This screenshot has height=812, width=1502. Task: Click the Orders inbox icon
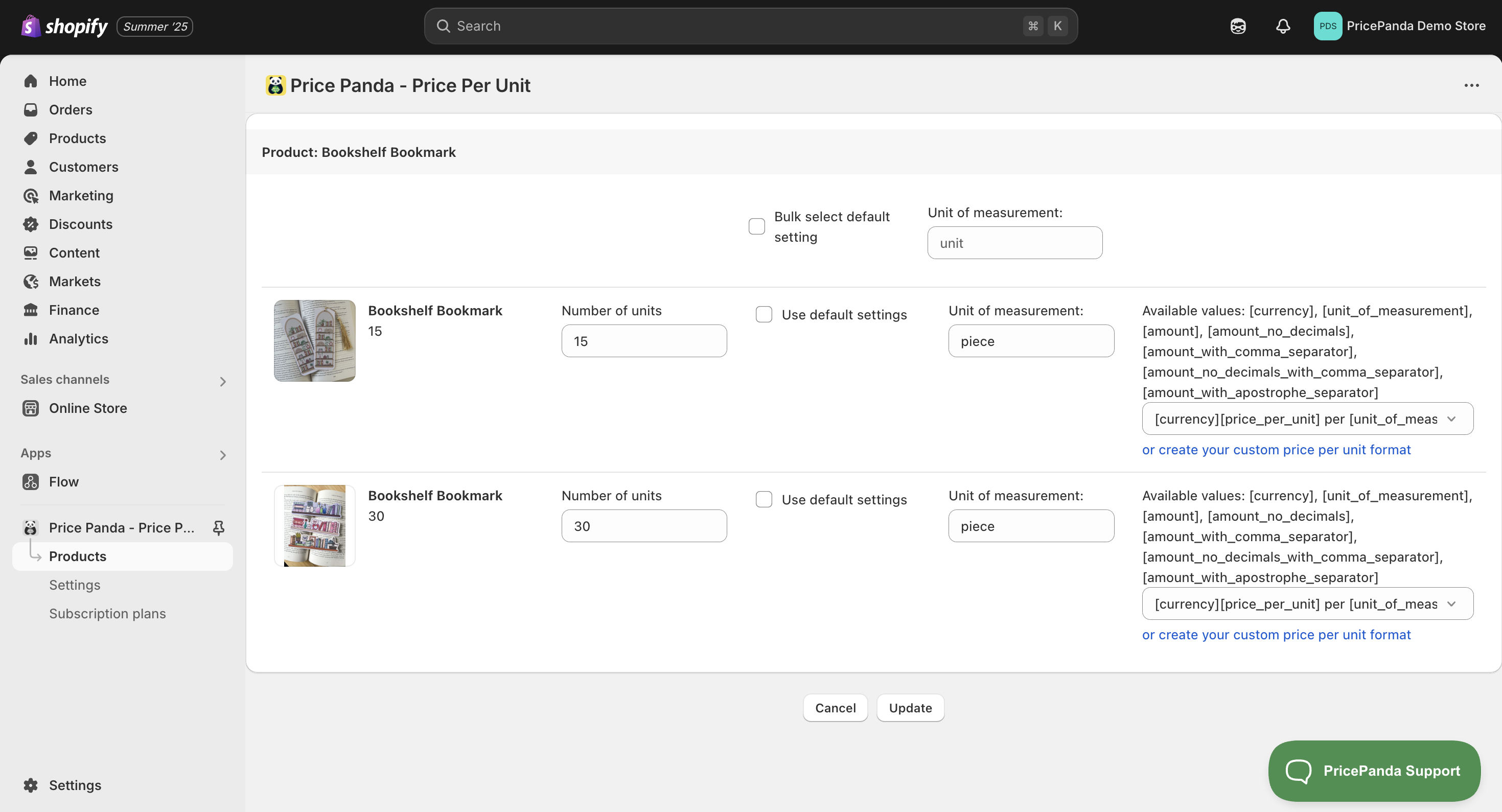click(31, 109)
